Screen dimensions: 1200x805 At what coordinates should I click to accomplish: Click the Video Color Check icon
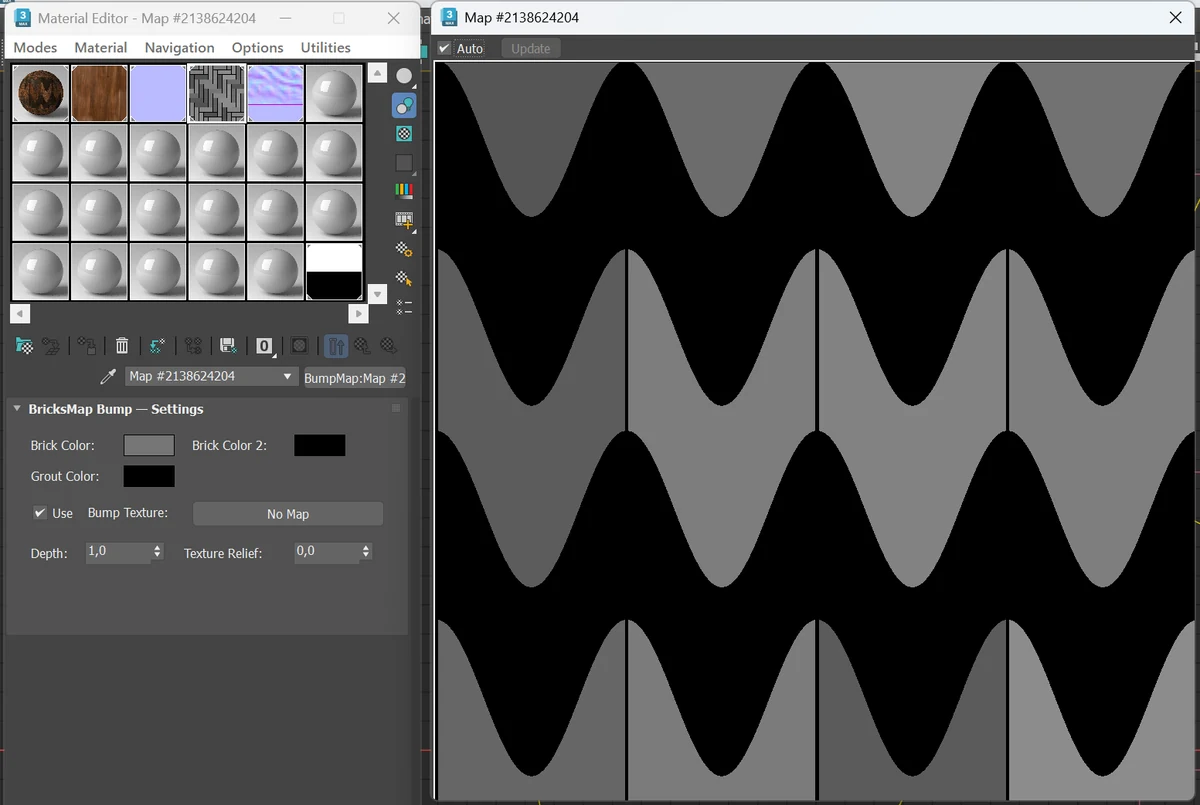[404, 191]
